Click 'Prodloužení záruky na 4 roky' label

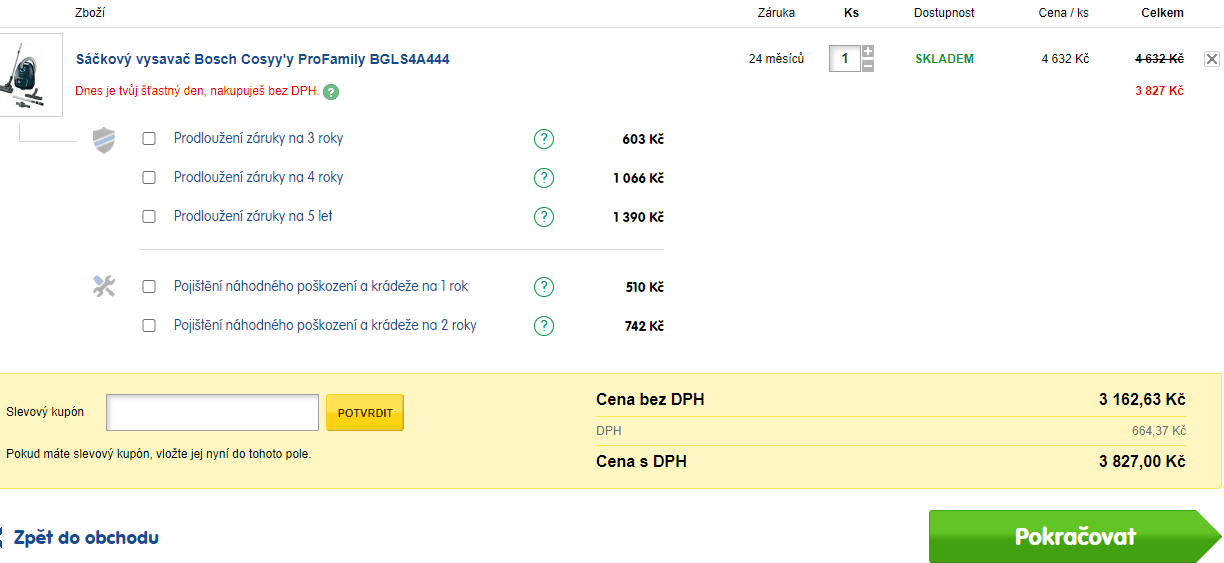[258, 178]
